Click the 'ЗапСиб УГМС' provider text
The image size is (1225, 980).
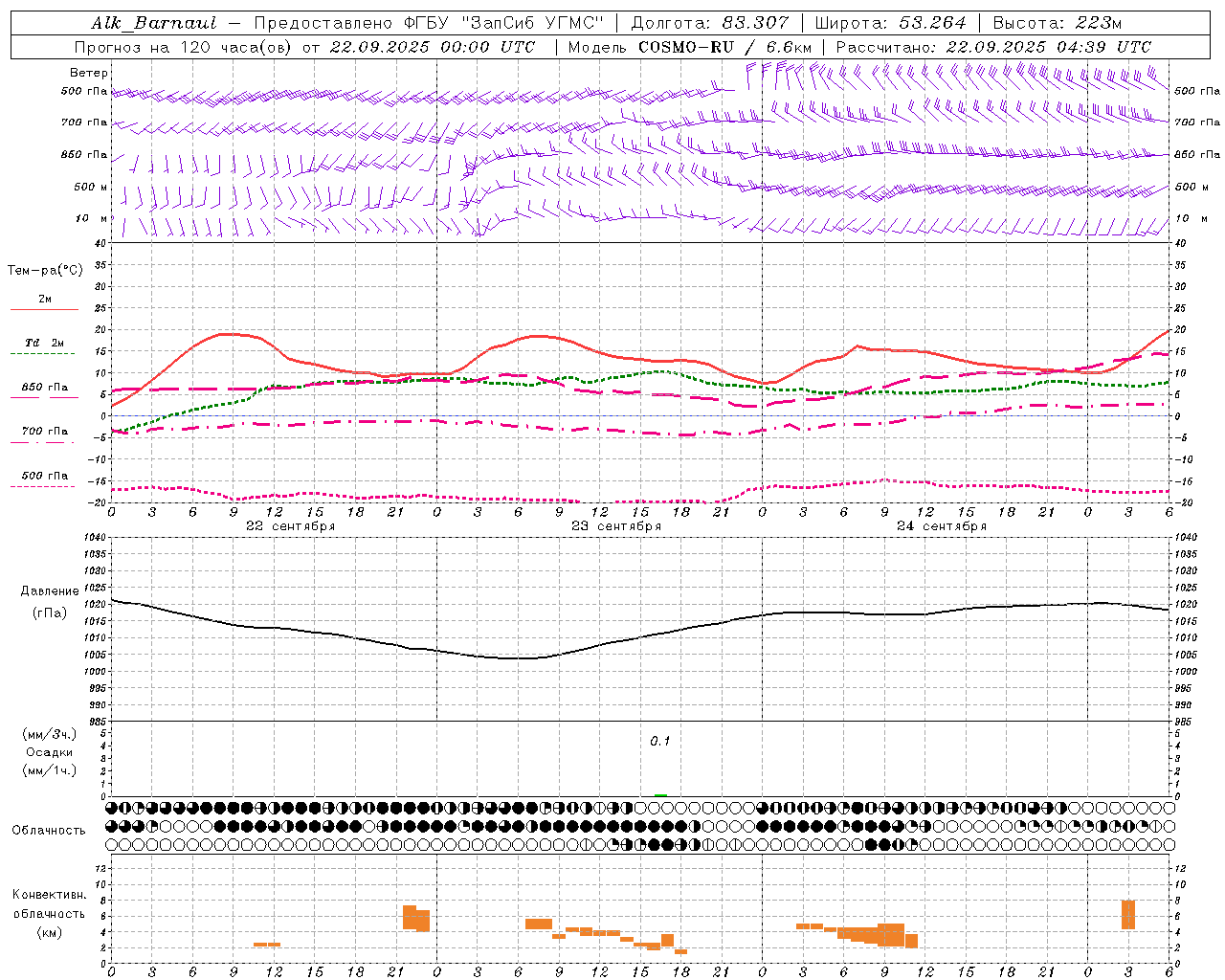coord(532,23)
